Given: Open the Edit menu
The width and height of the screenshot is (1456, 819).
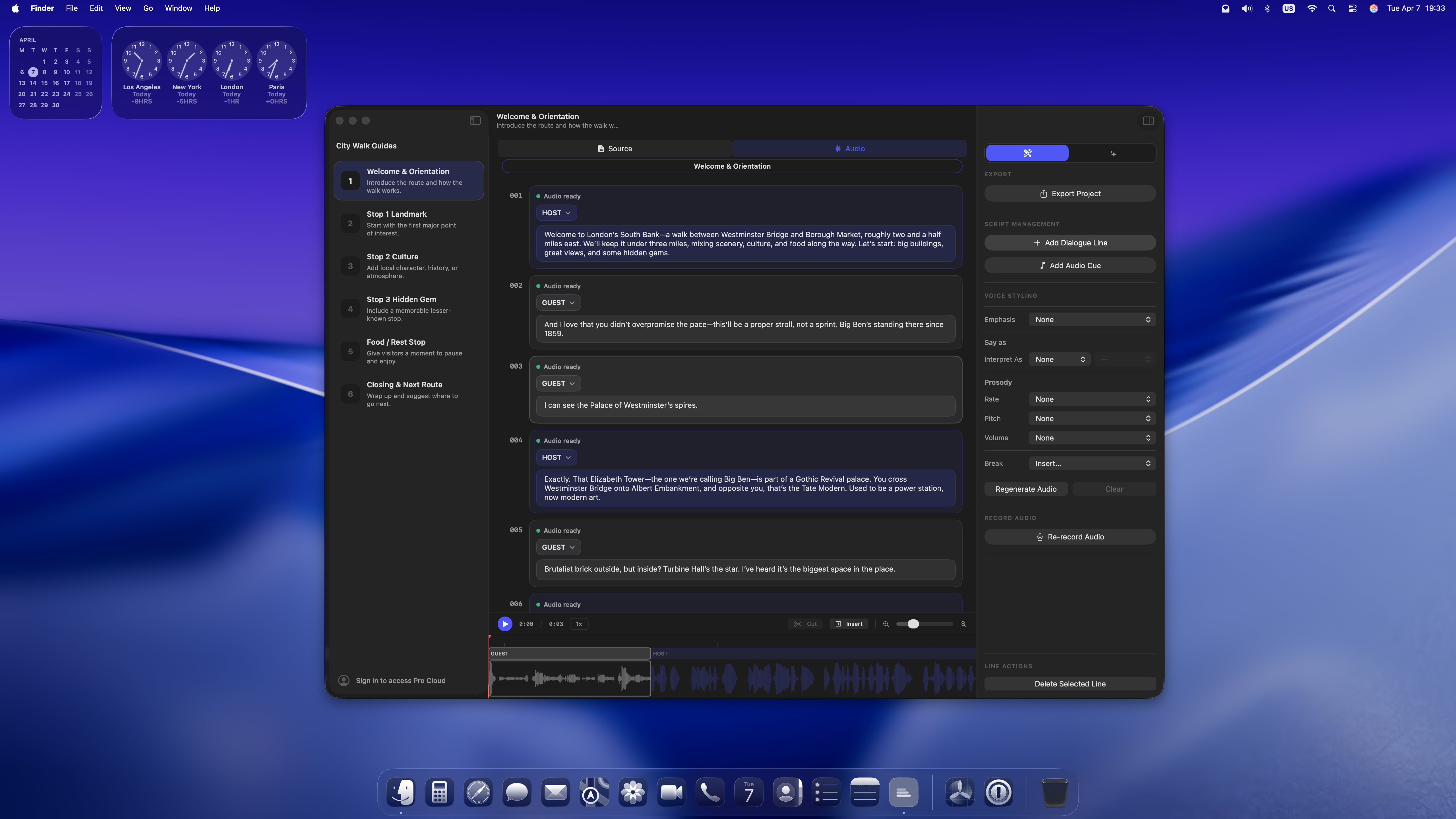Looking at the screenshot, I should [96, 9].
